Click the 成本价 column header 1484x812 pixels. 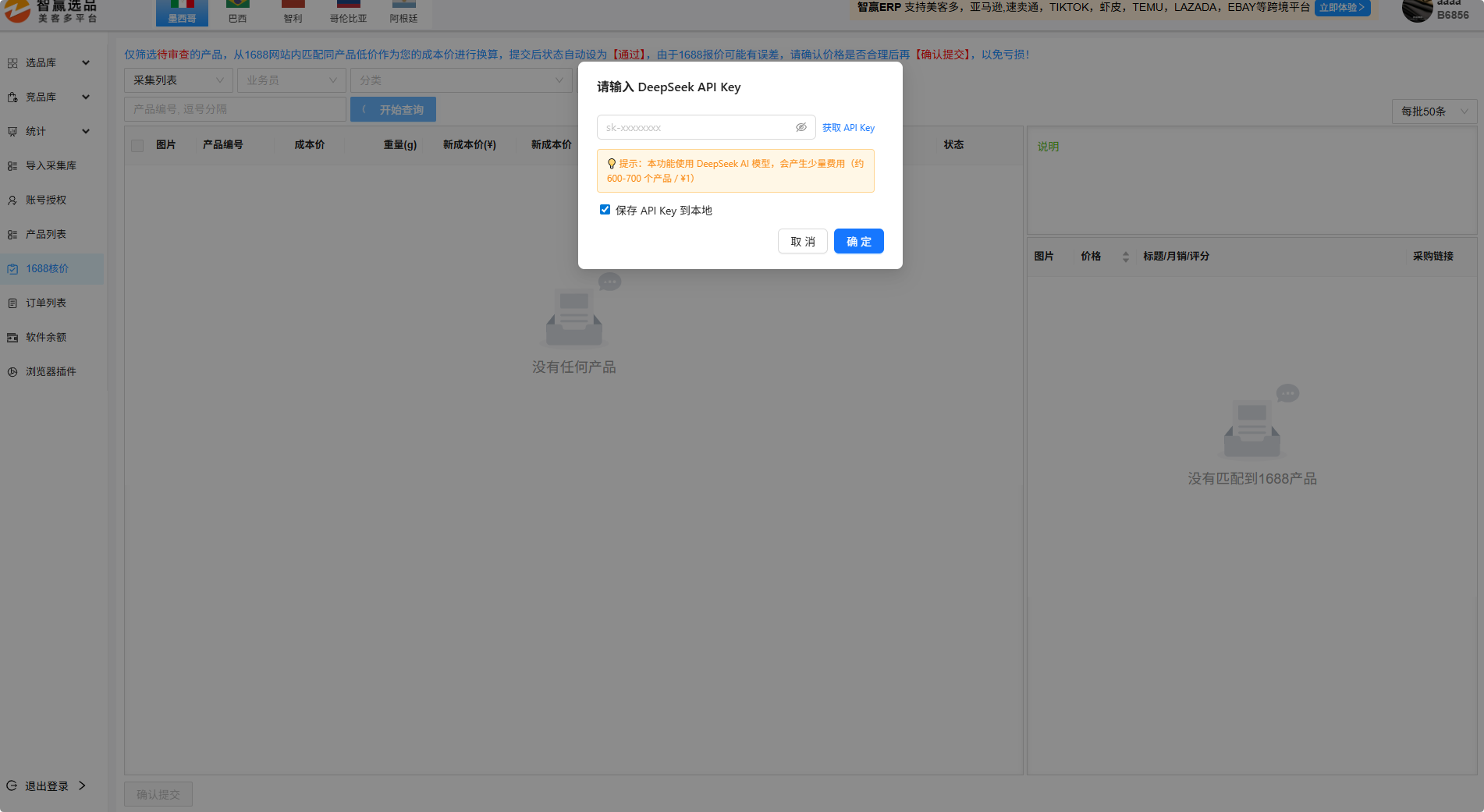pyautogui.click(x=310, y=145)
